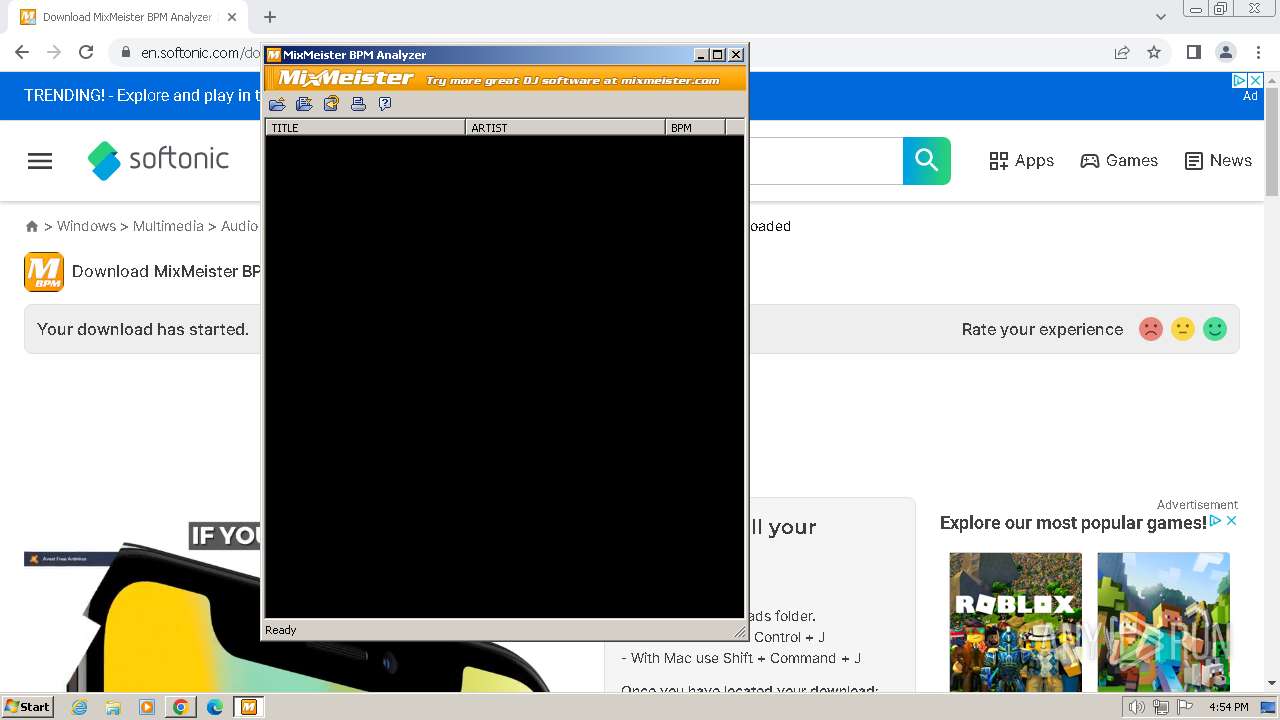Sort by the ARTIST column header
1280x720 pixels.
tap(565, 127)
